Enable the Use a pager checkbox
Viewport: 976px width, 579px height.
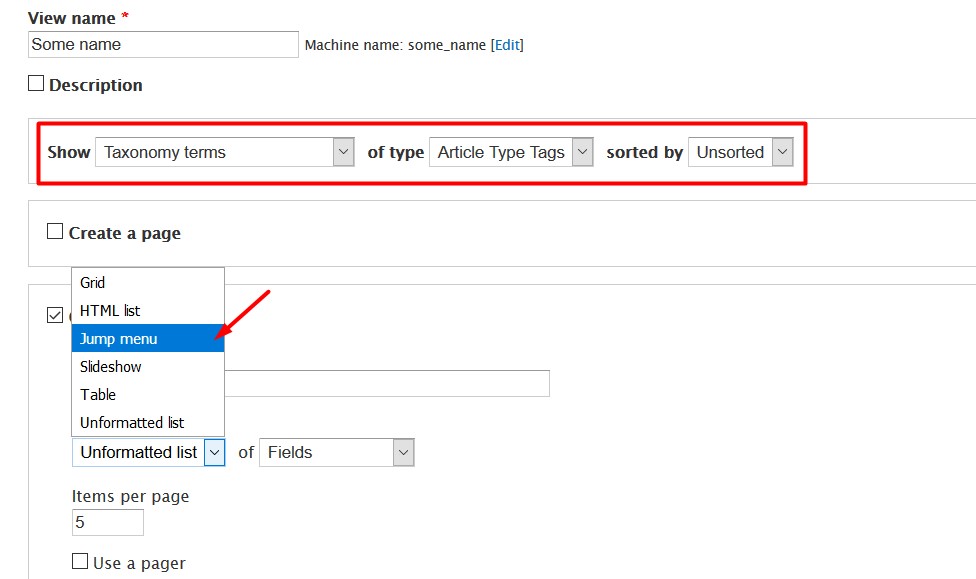pyautogui.click(x=80, y=562)
